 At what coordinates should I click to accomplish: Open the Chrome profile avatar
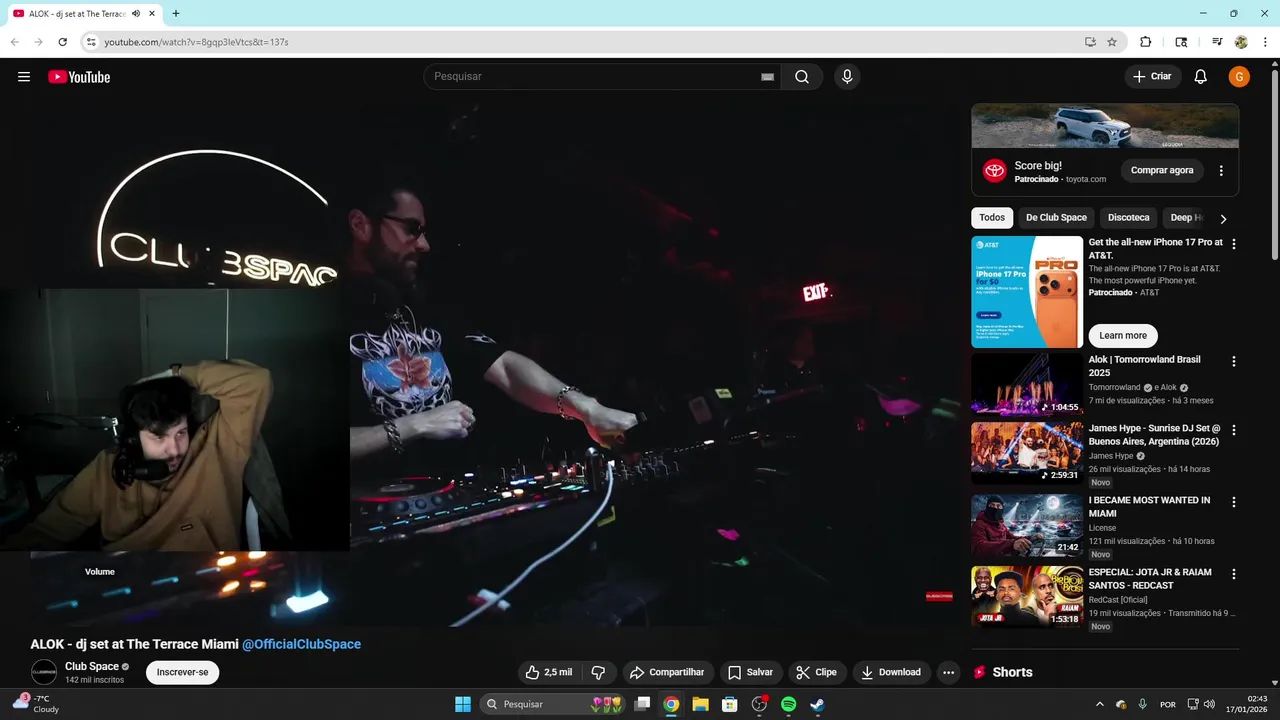(x=1241, y=42)
